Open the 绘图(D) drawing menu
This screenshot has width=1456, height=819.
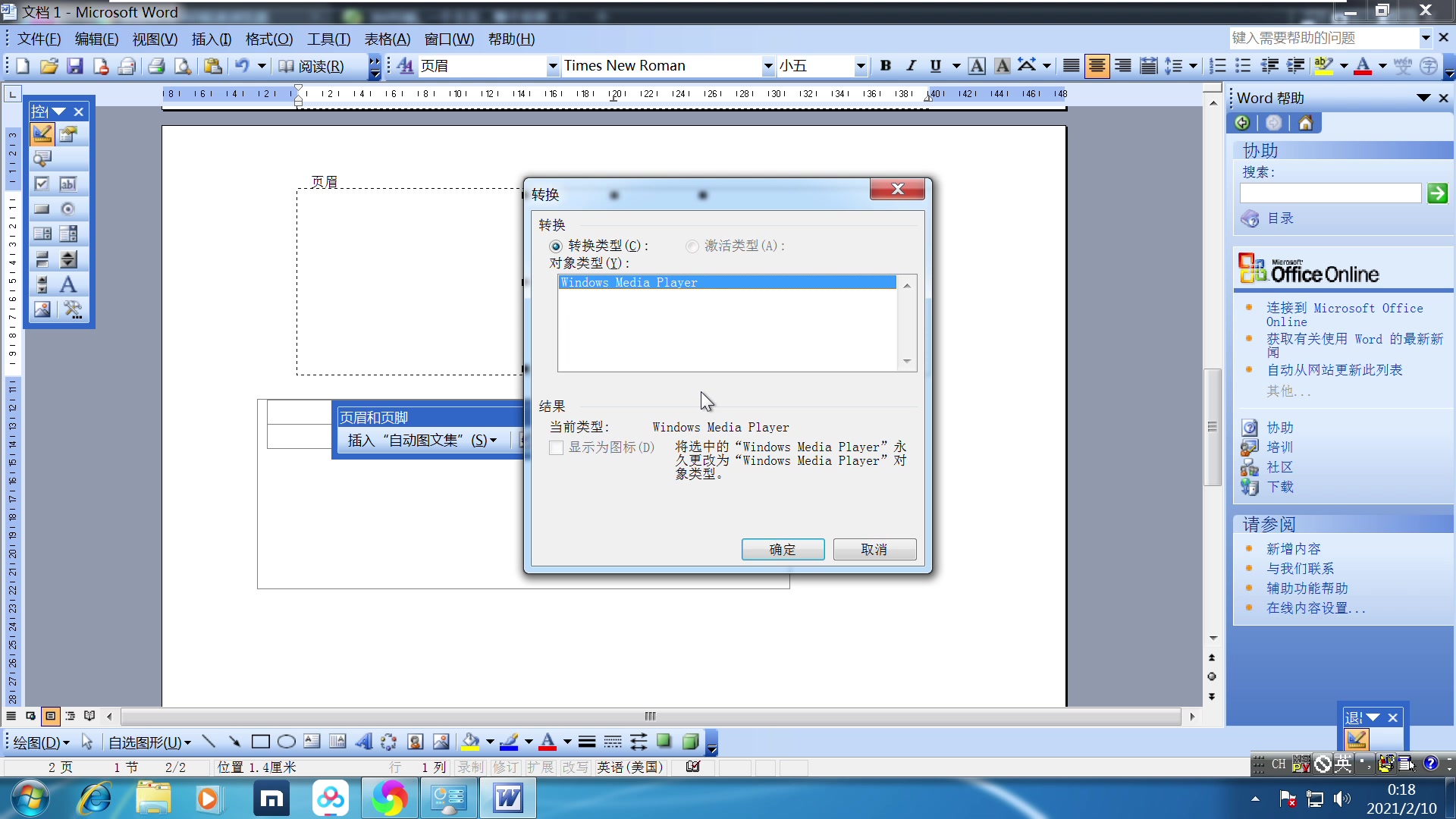tap(41, 742)
